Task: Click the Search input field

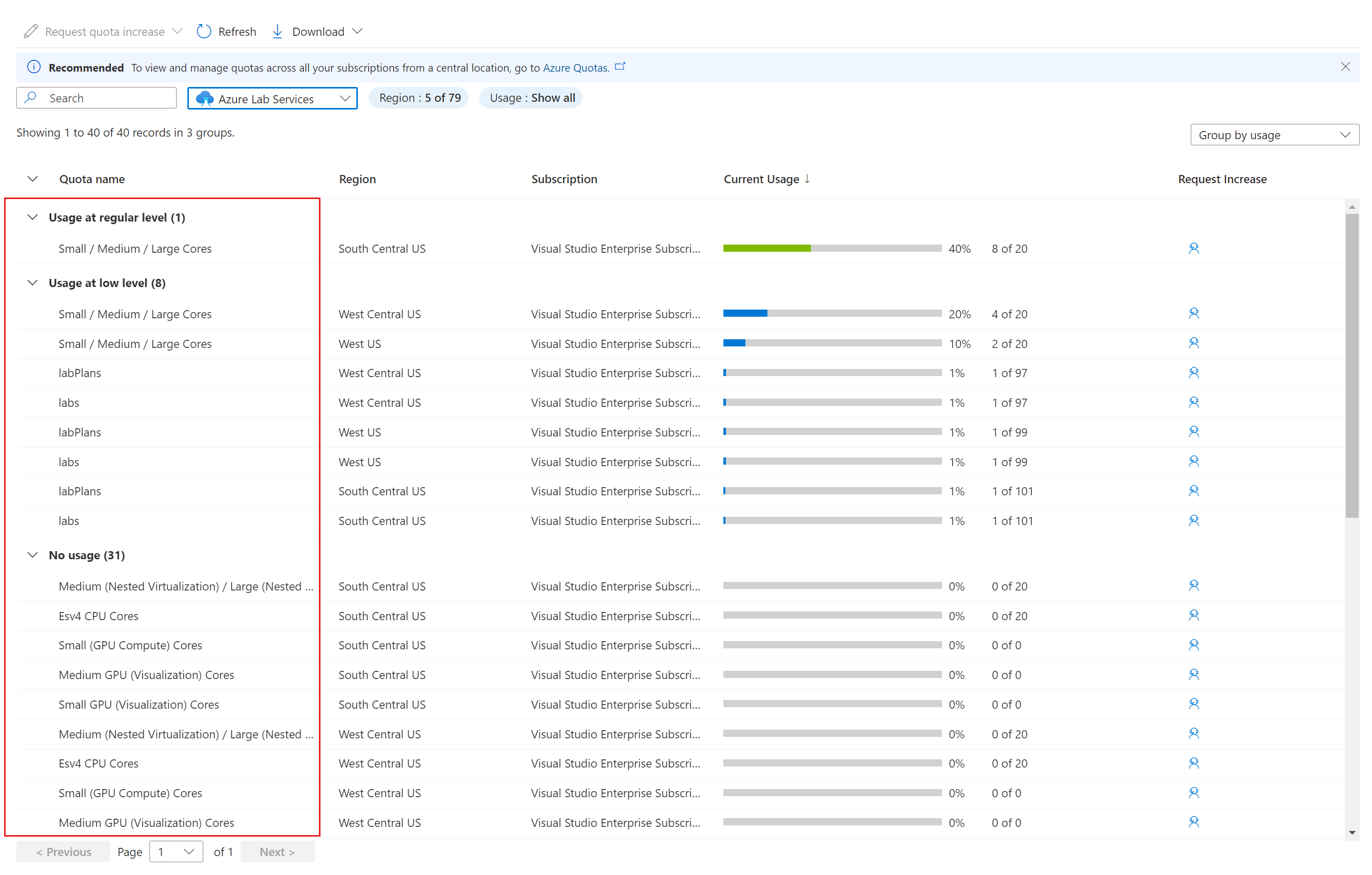Action: (98, 97)
